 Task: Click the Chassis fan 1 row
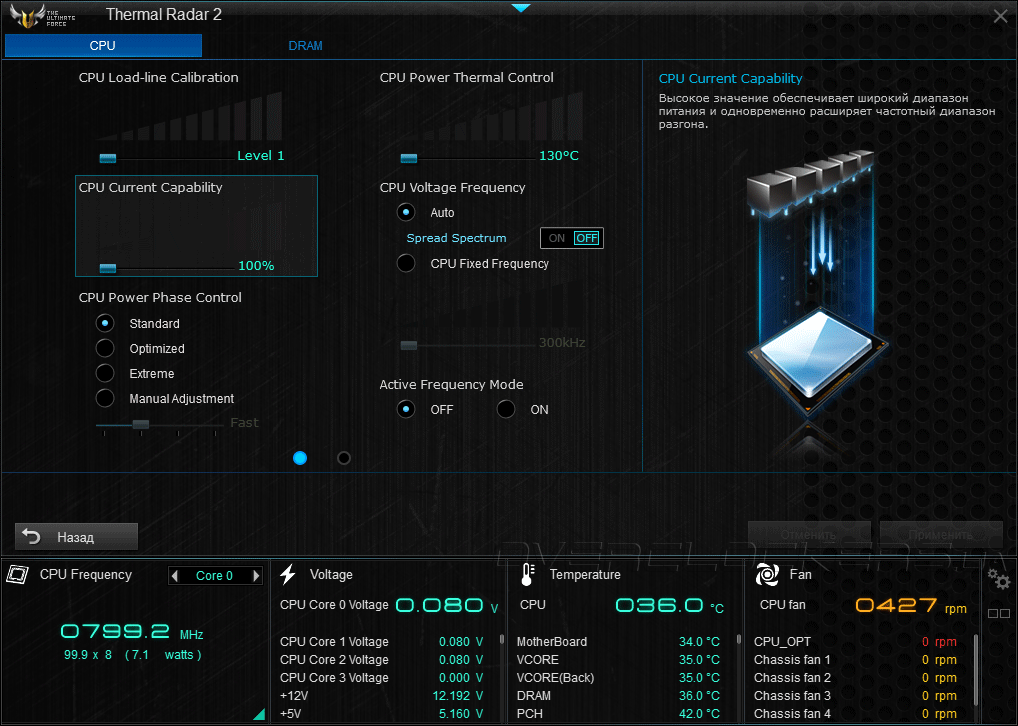coord(856,660)
